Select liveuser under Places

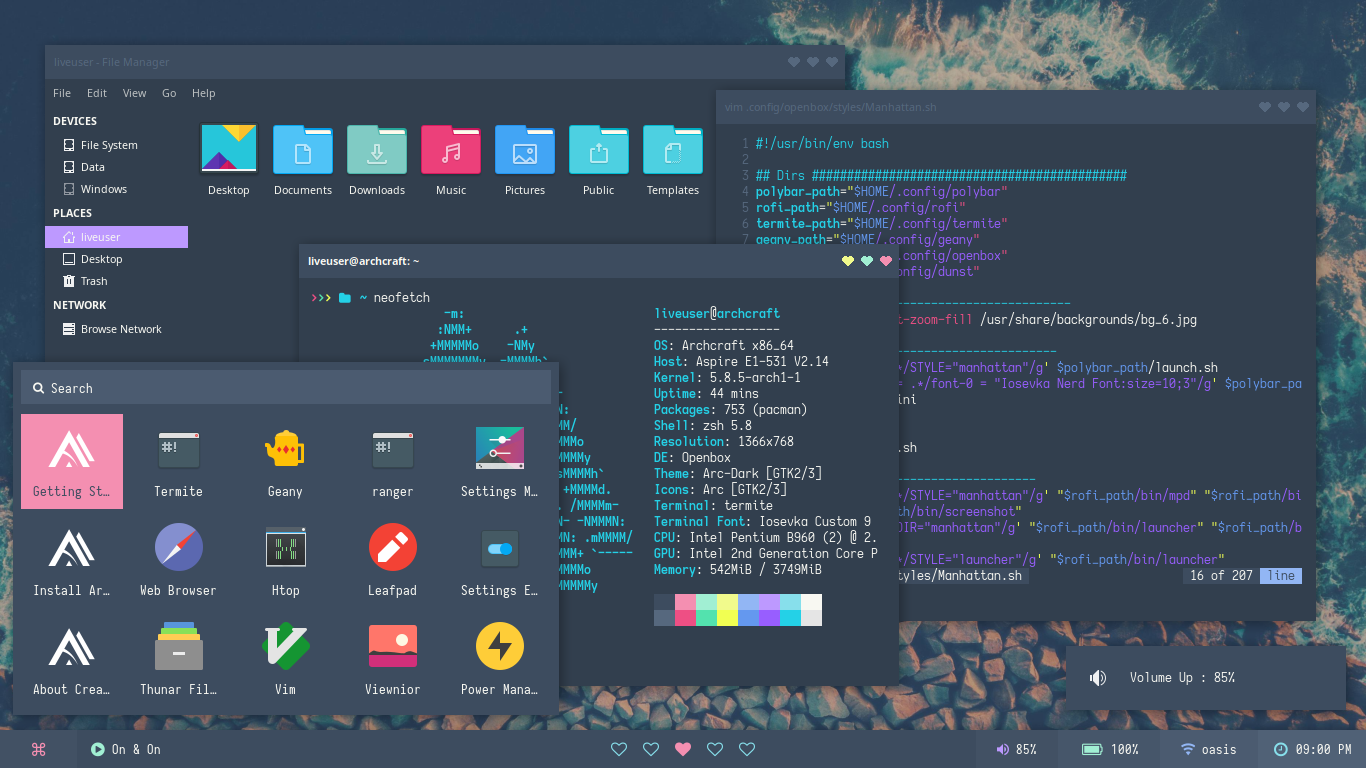pyautogui.click(x=116, y=237)
